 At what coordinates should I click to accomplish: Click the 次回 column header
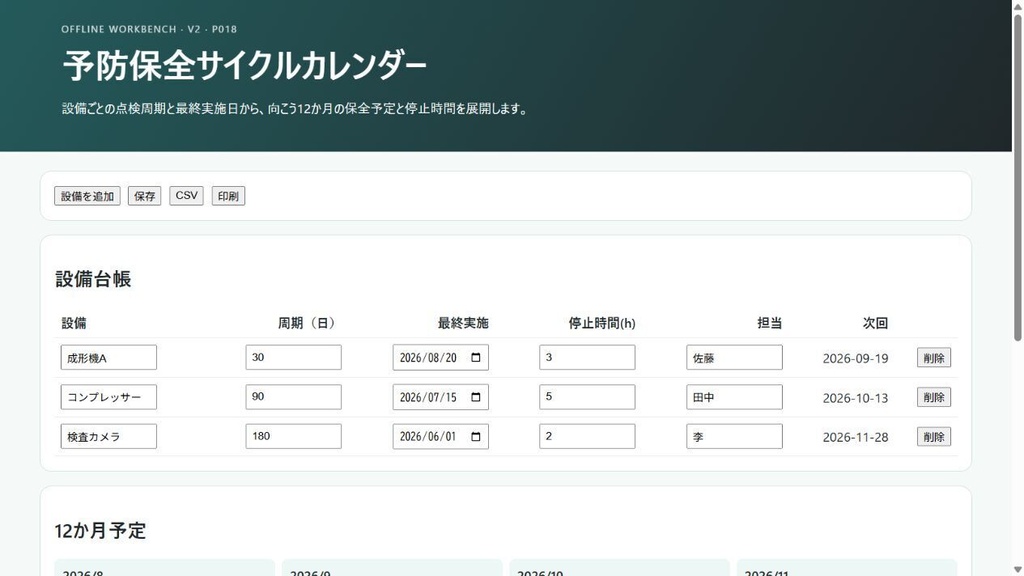point(875,323)
